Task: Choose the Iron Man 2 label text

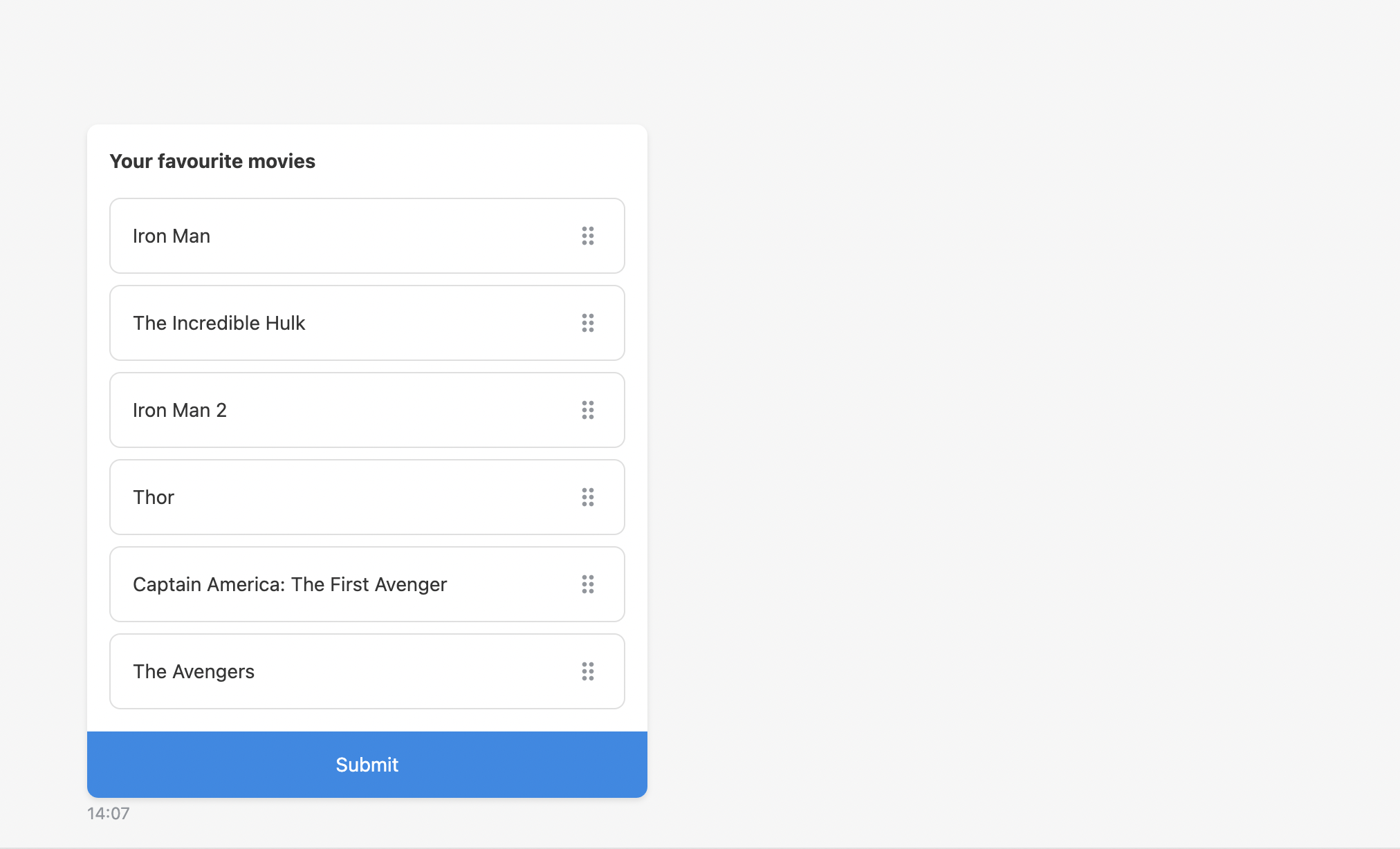Action: point(180,411)
